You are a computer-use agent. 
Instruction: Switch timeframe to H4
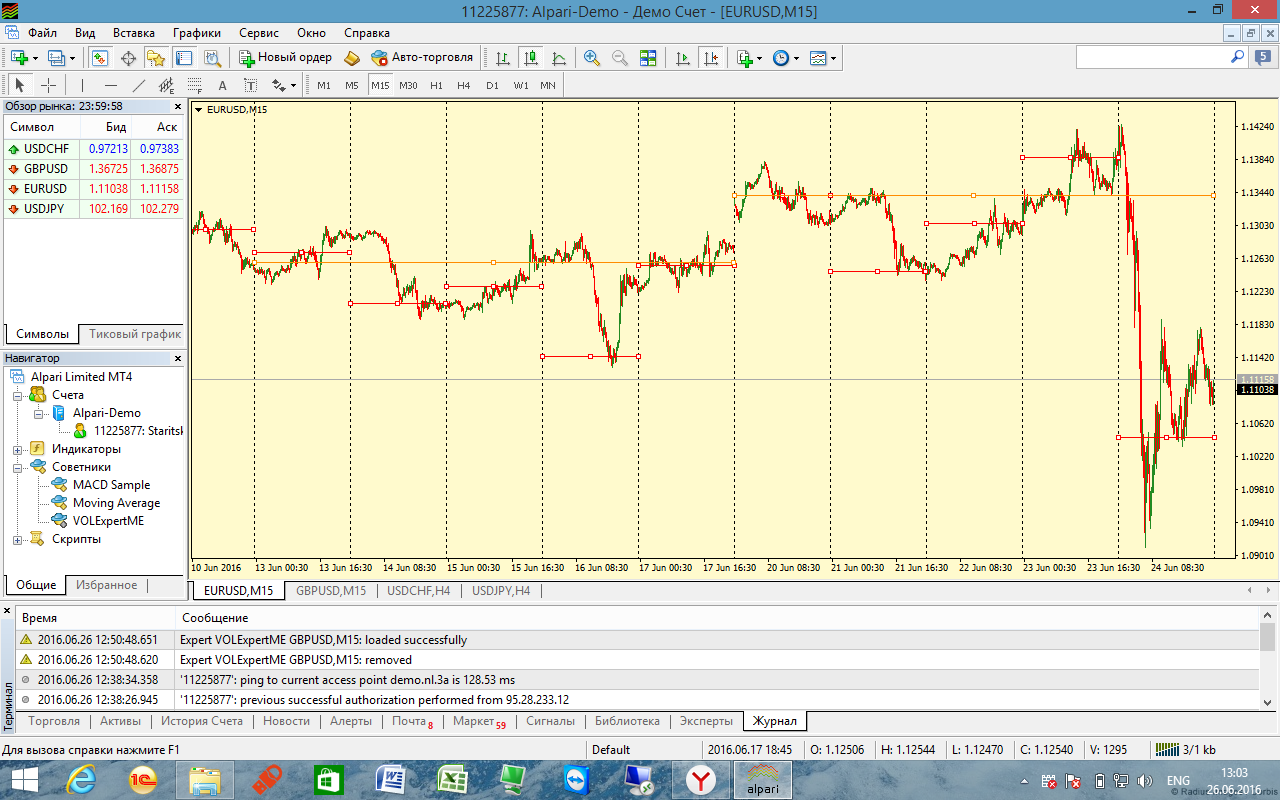464,85
